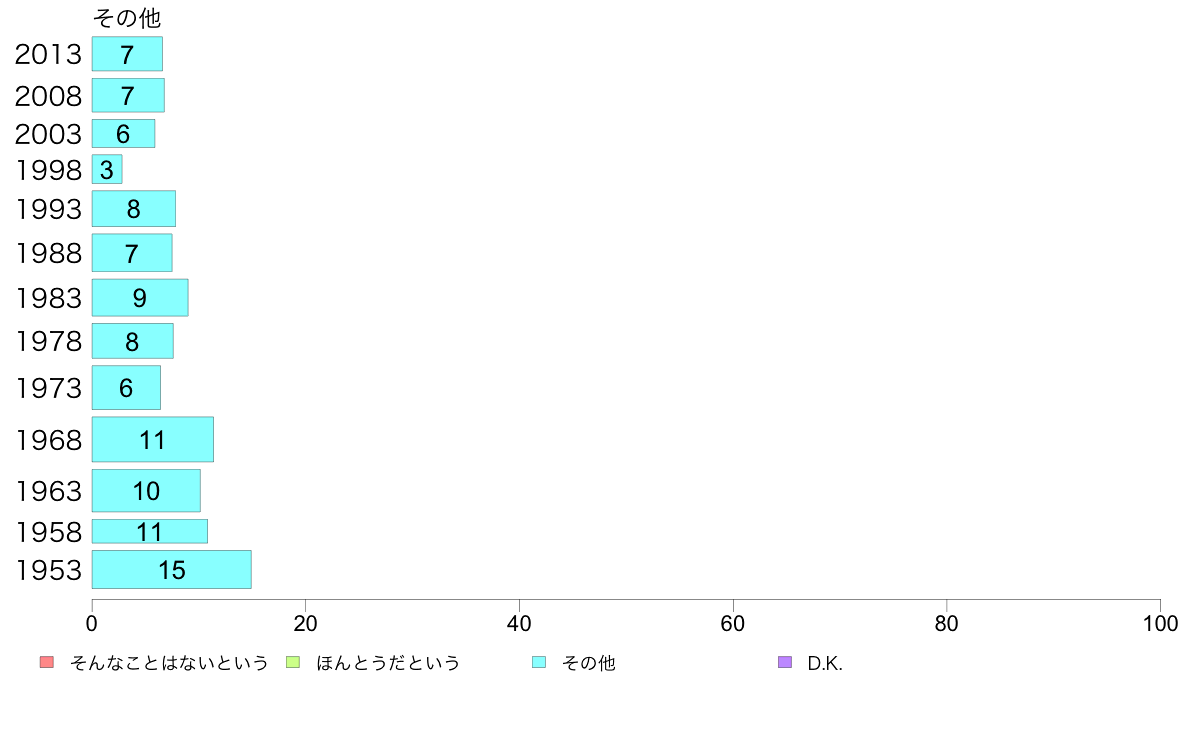
Task: Click the green ほんとうだという legend swatch
Action: [x=293, y=662]
